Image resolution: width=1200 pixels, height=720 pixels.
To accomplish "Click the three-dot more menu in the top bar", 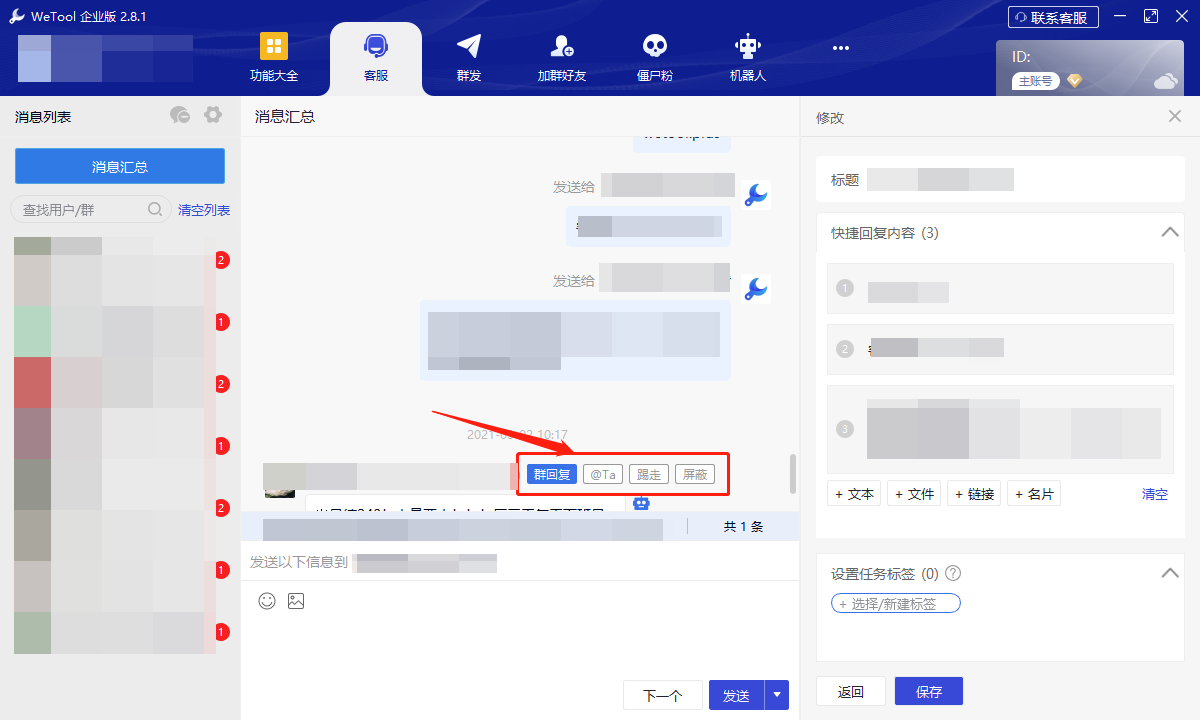I will point(841,47).
